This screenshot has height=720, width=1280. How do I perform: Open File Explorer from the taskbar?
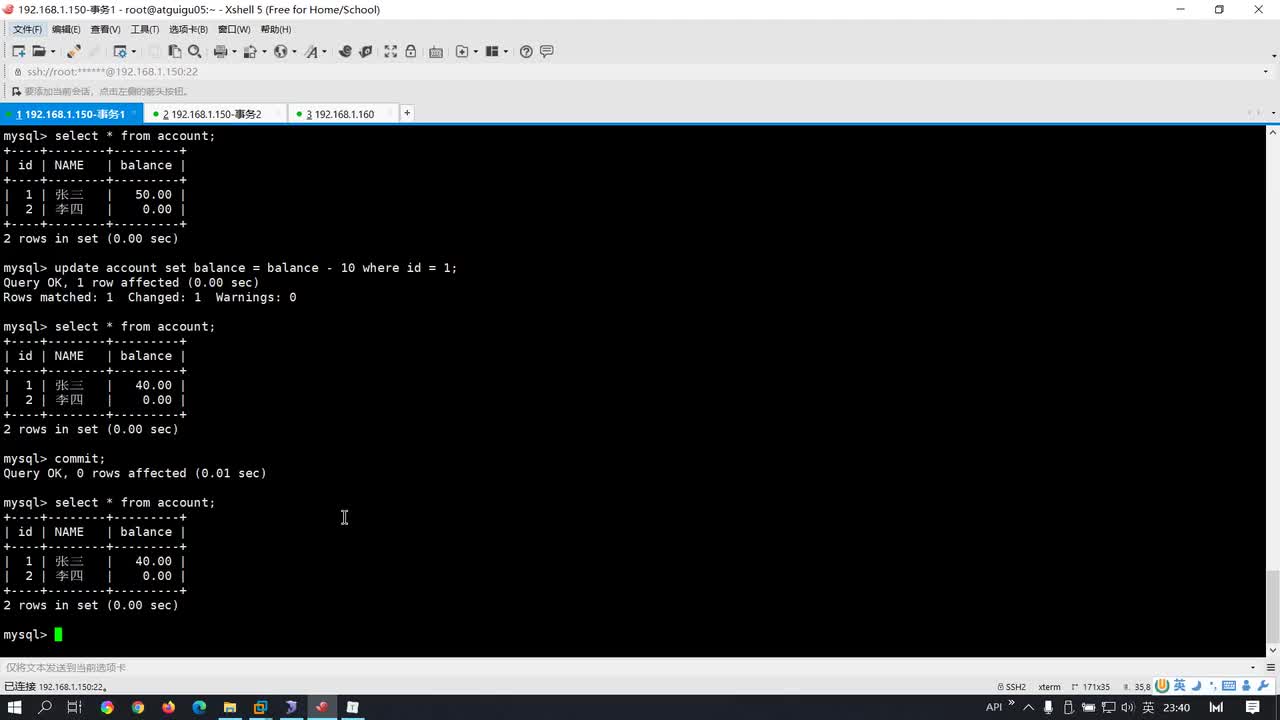point(230,707)
